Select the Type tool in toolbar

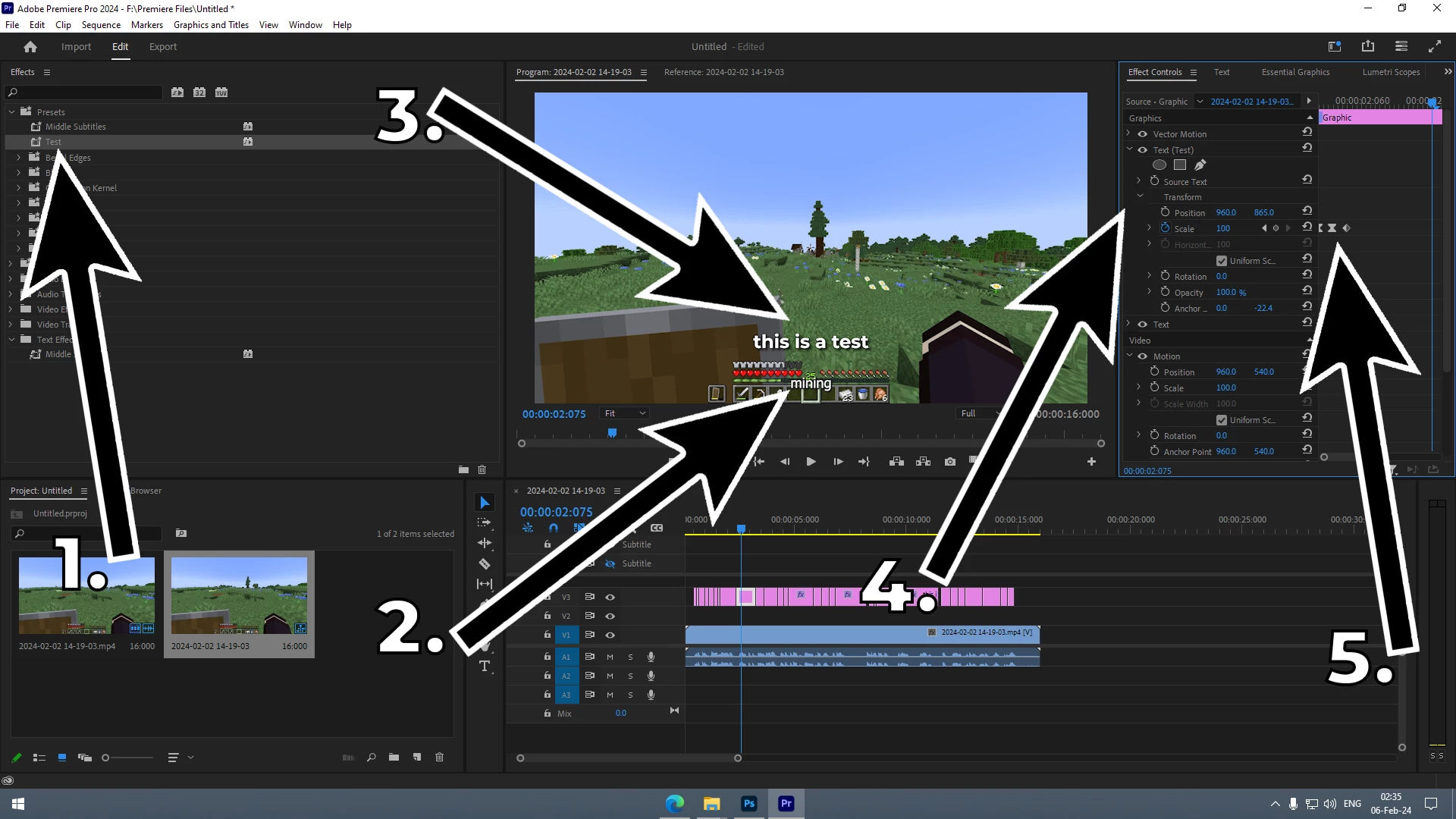[x=485, y=667]
